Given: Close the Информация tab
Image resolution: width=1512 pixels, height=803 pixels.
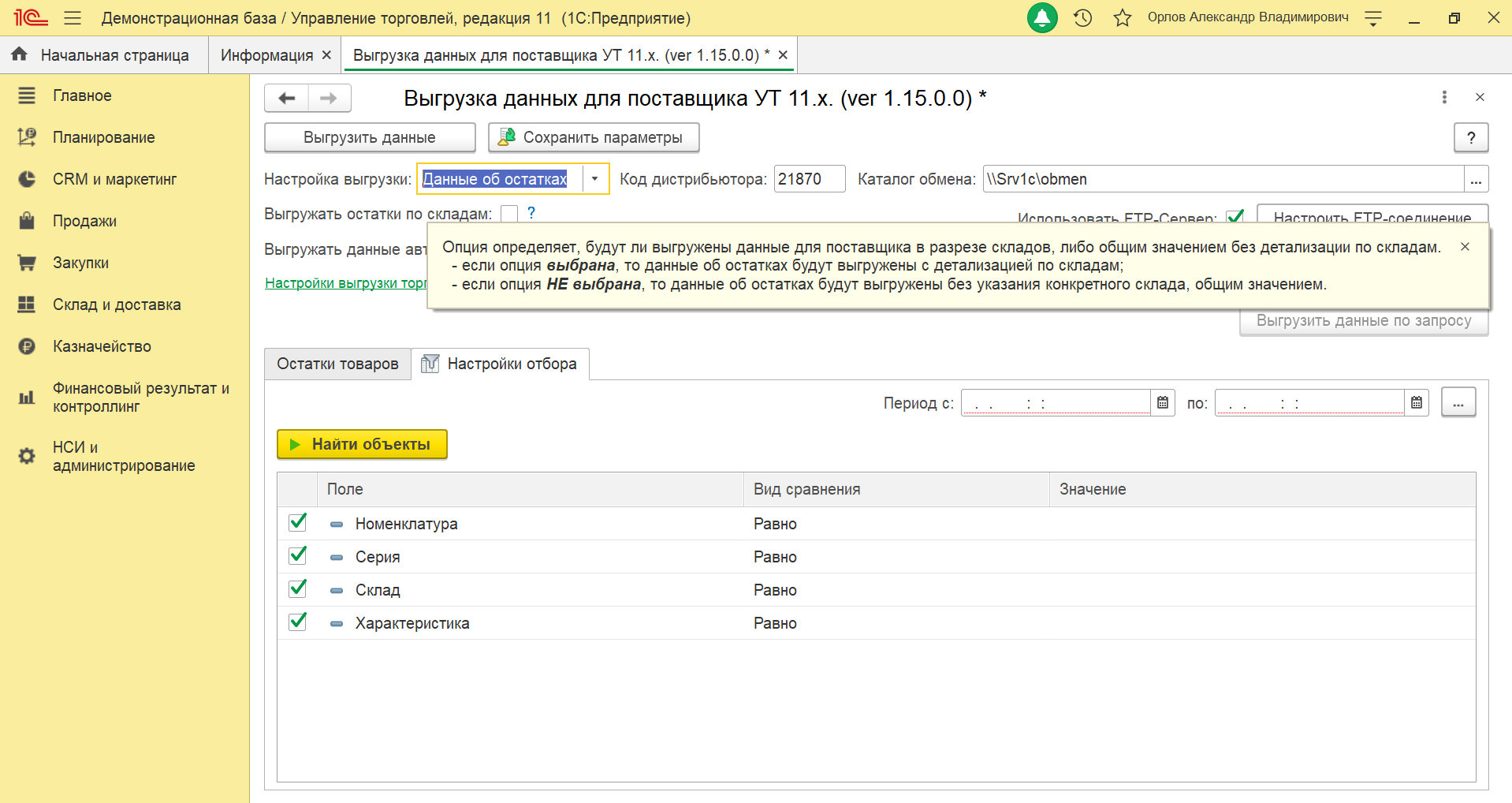Looking at the screenshot, I should 326,55.
